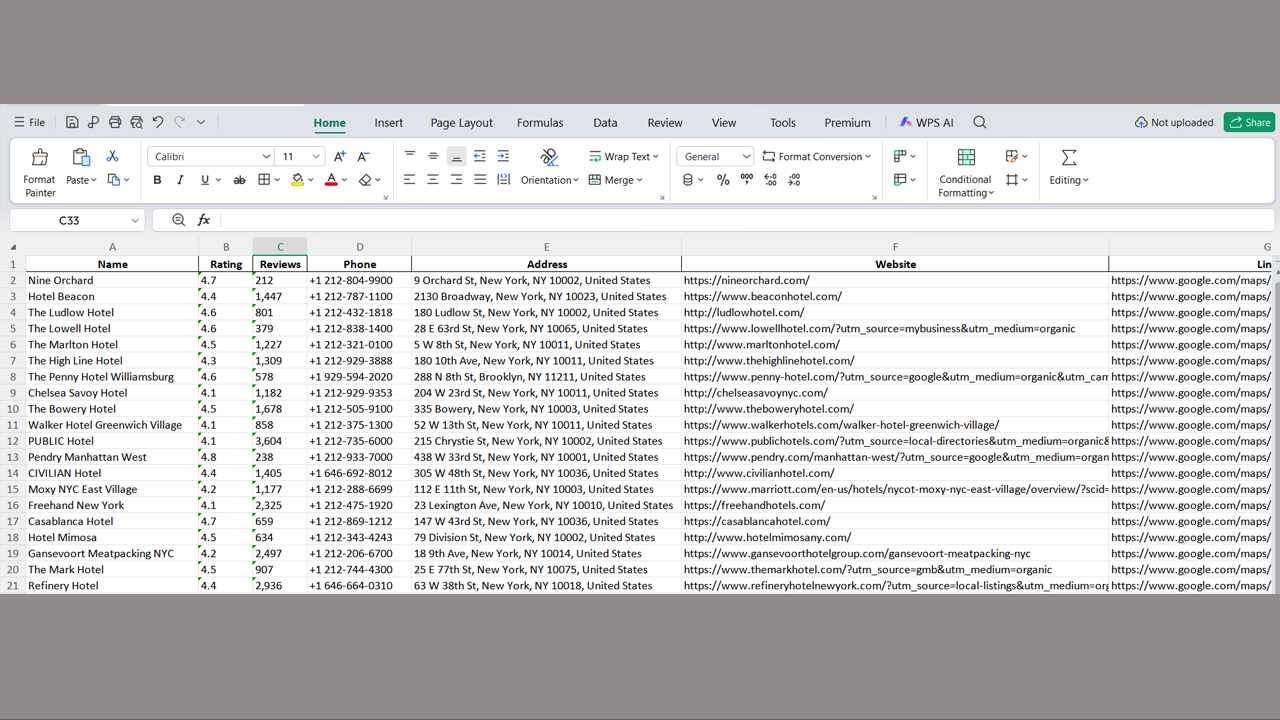The width and height of the screenshot is (1280, 720).
Task: Click the Cut scissors icon
Action: pyautogui.click(x=112, y=156)
